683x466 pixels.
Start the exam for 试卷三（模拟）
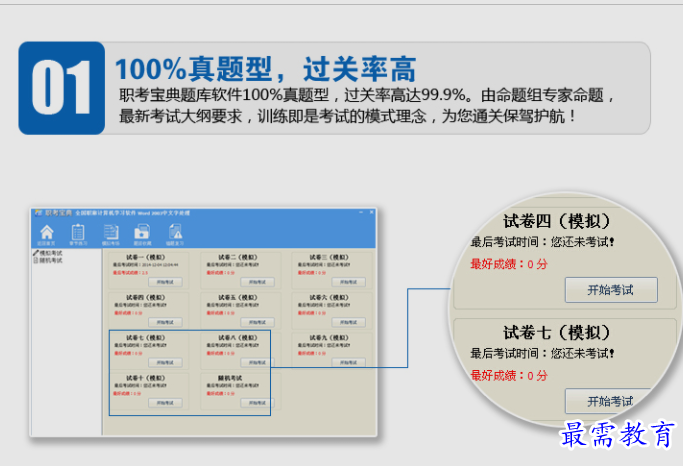pyautogui.click(x=348, y=282)
